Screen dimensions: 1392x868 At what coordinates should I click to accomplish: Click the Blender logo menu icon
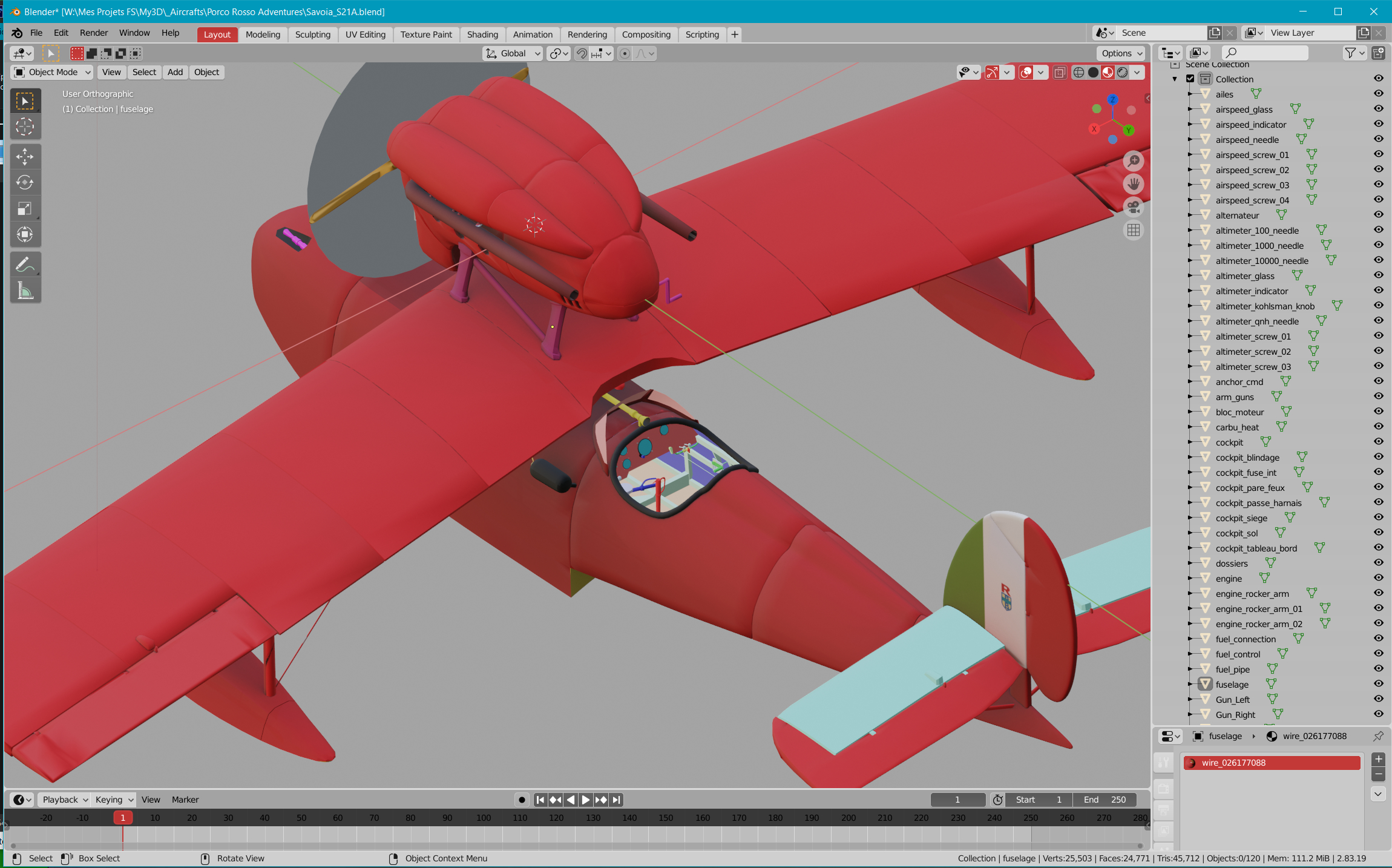point(17,33)
